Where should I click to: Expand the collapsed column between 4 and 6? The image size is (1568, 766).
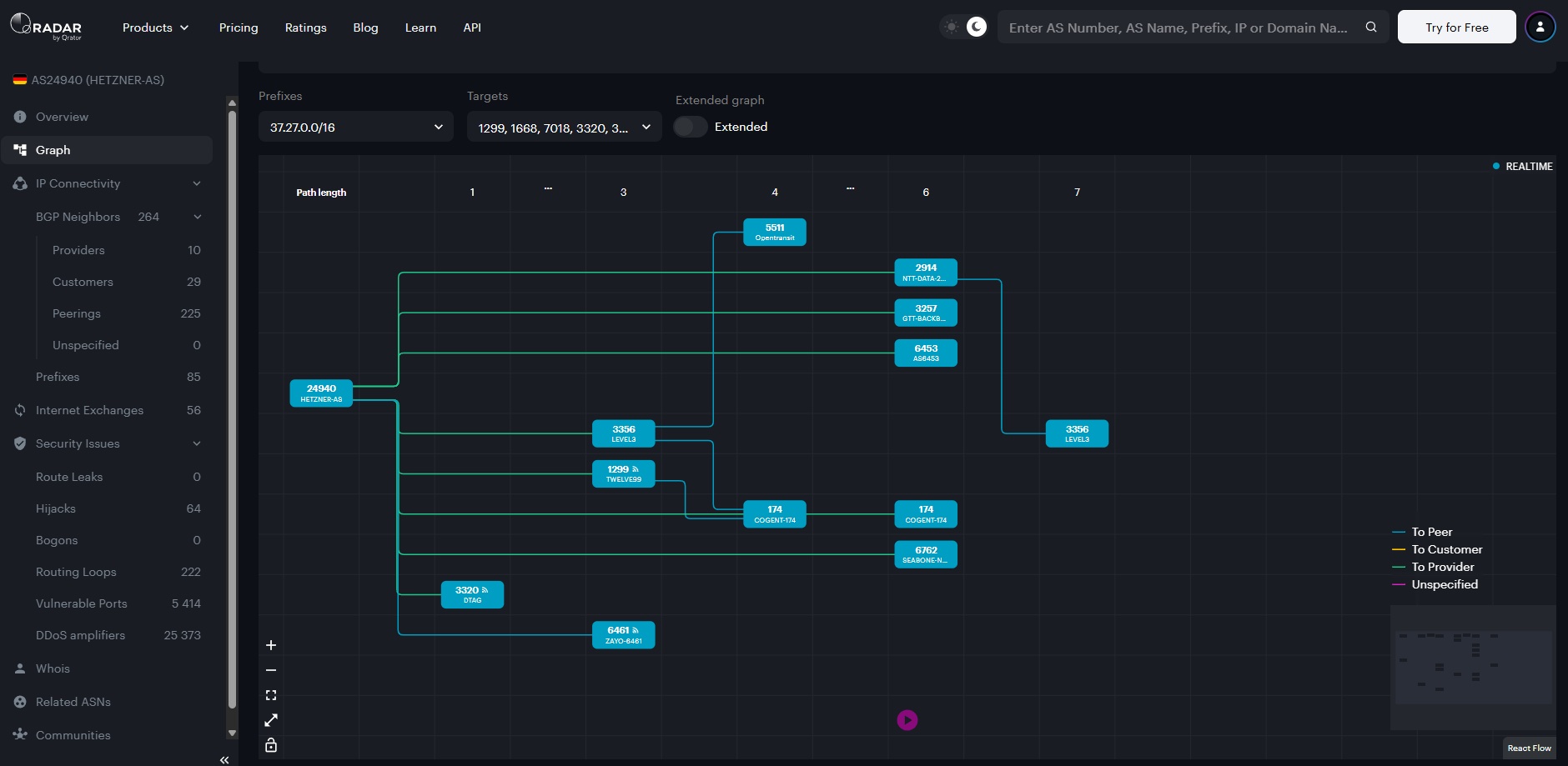[x=851, y=189]
